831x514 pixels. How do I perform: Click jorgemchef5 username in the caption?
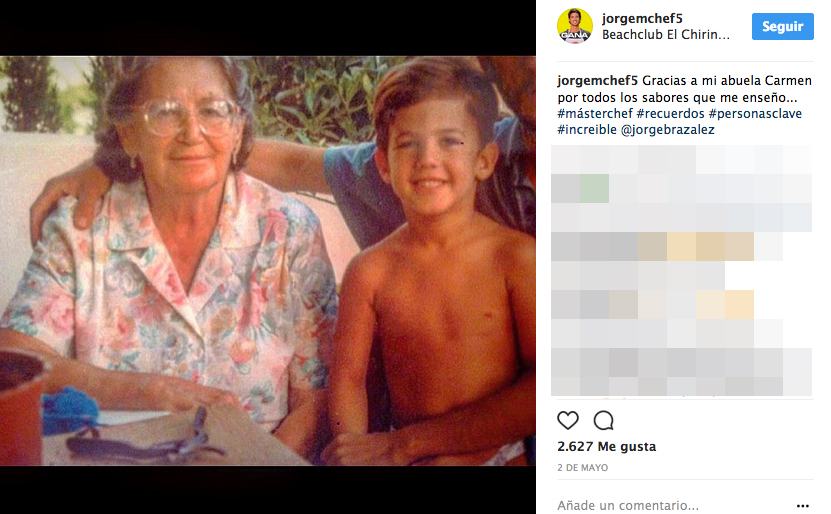pyautogui.click(x=597, y=81)
